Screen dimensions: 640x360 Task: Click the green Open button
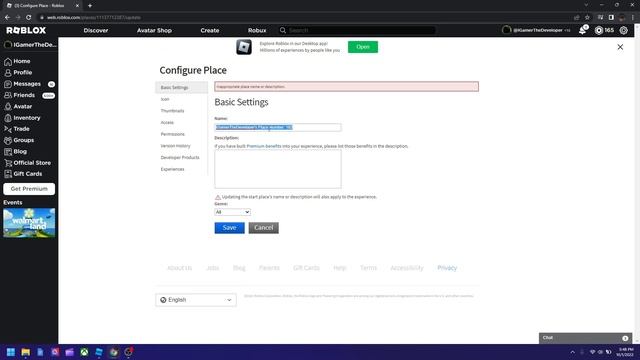[363, 47]
